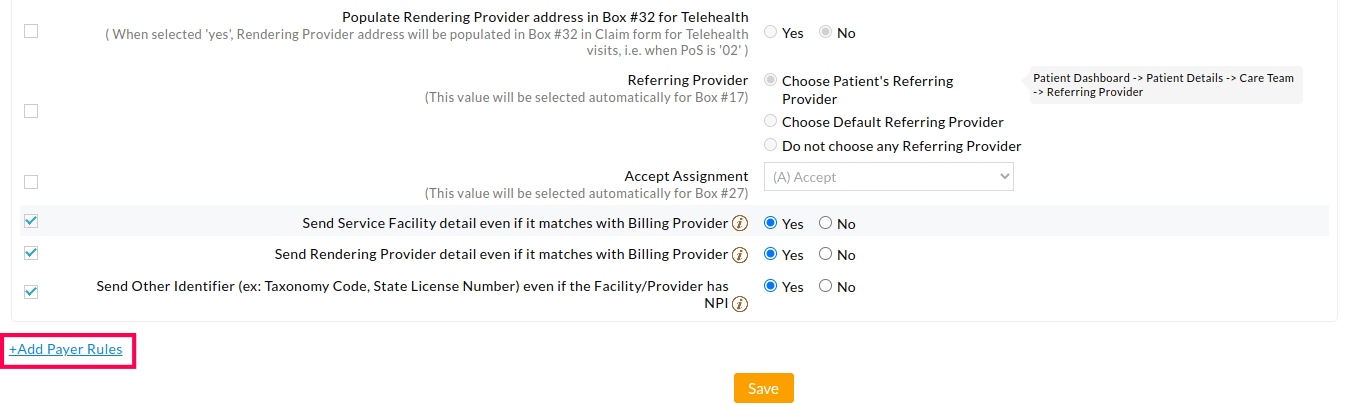Click info icon beside Send Other Identifier
The image size is (1348, 411).
click(x=741, y=305)
